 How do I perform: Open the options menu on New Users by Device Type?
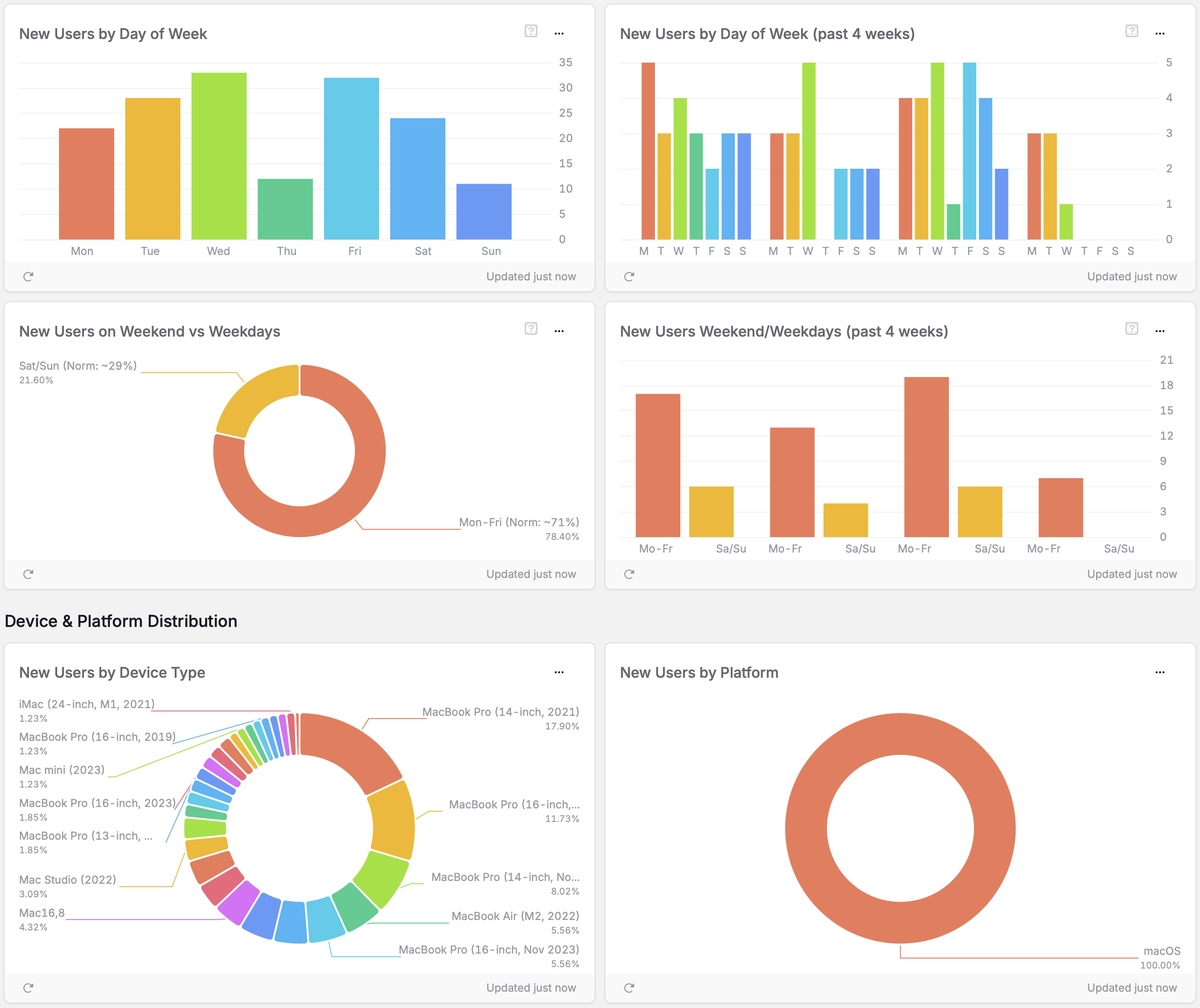tap(559, 672)
